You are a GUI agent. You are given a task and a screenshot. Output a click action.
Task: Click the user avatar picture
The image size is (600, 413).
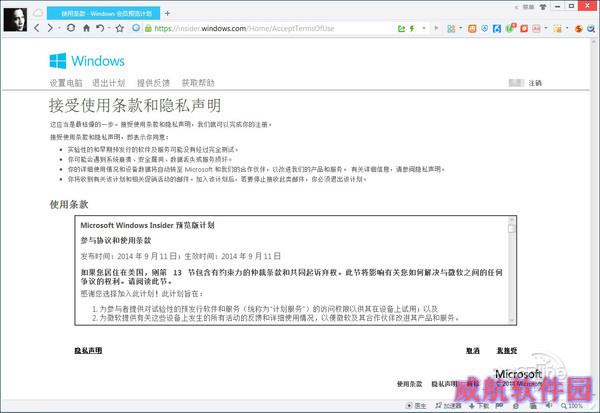point(15,20)
